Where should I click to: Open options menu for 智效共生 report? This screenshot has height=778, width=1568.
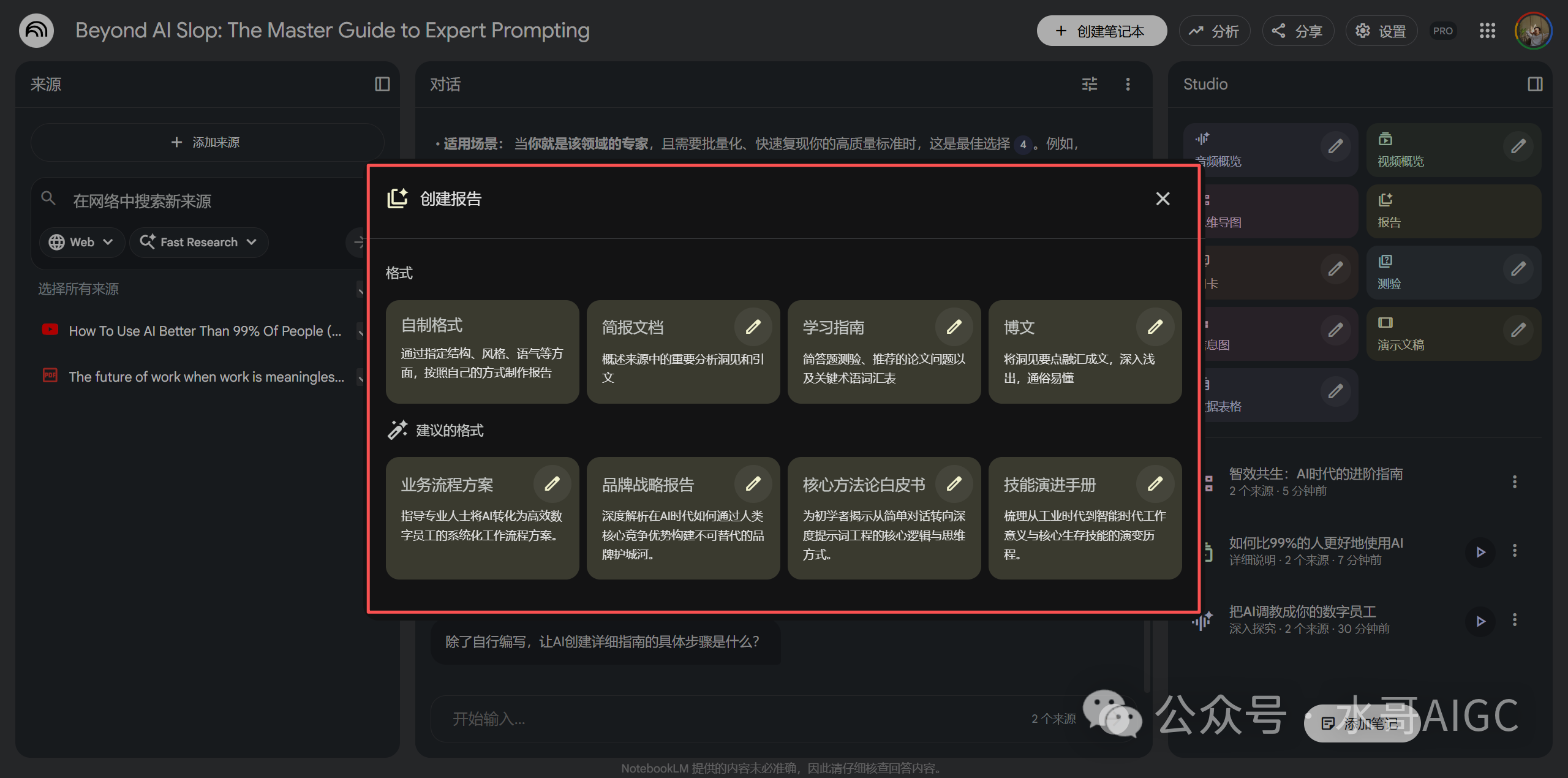coord(1515,482)
